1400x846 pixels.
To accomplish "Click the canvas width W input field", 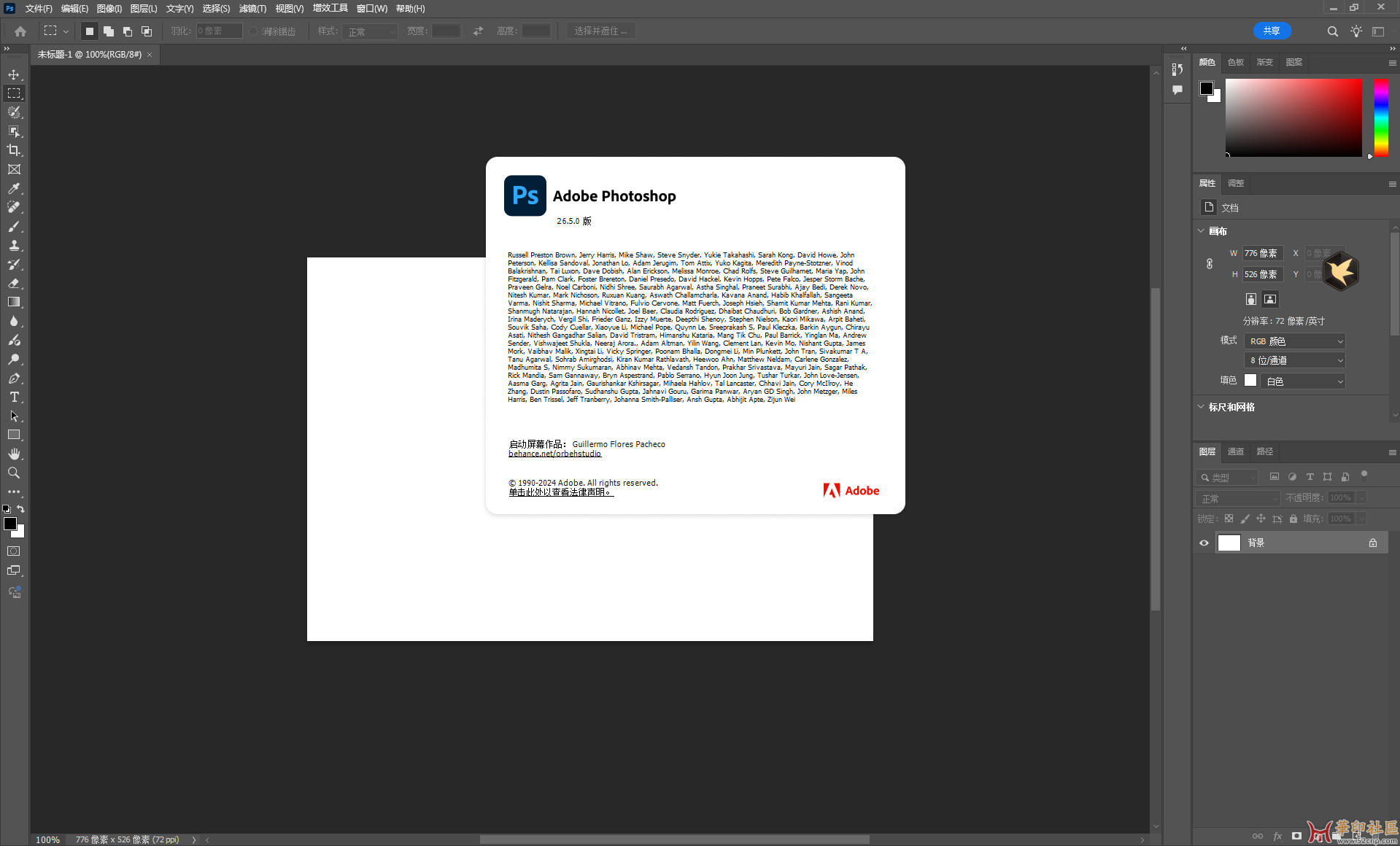I will (1262, 253).
